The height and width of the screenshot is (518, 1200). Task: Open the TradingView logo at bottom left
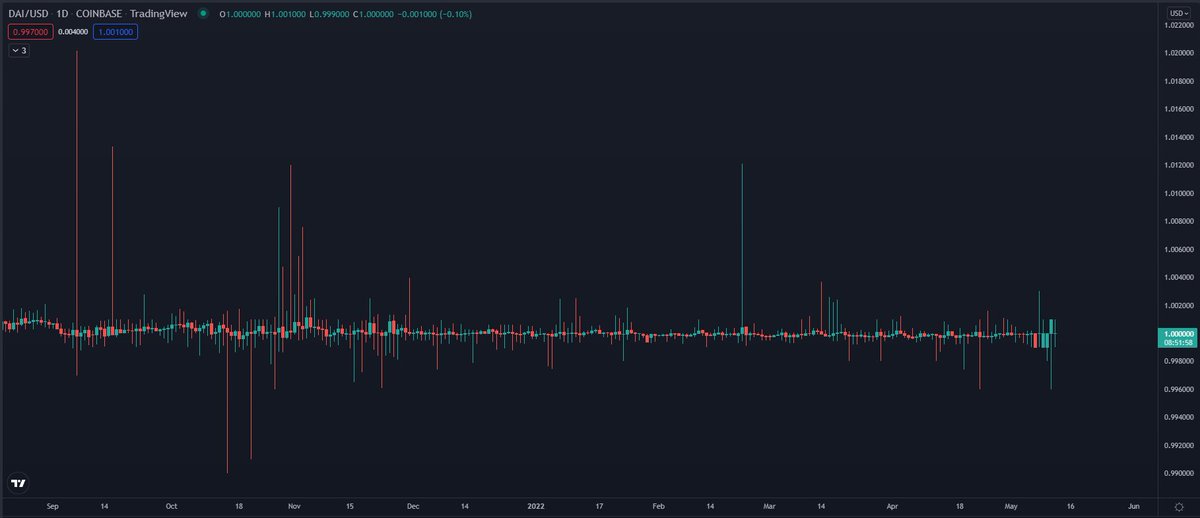pos(18,483)
